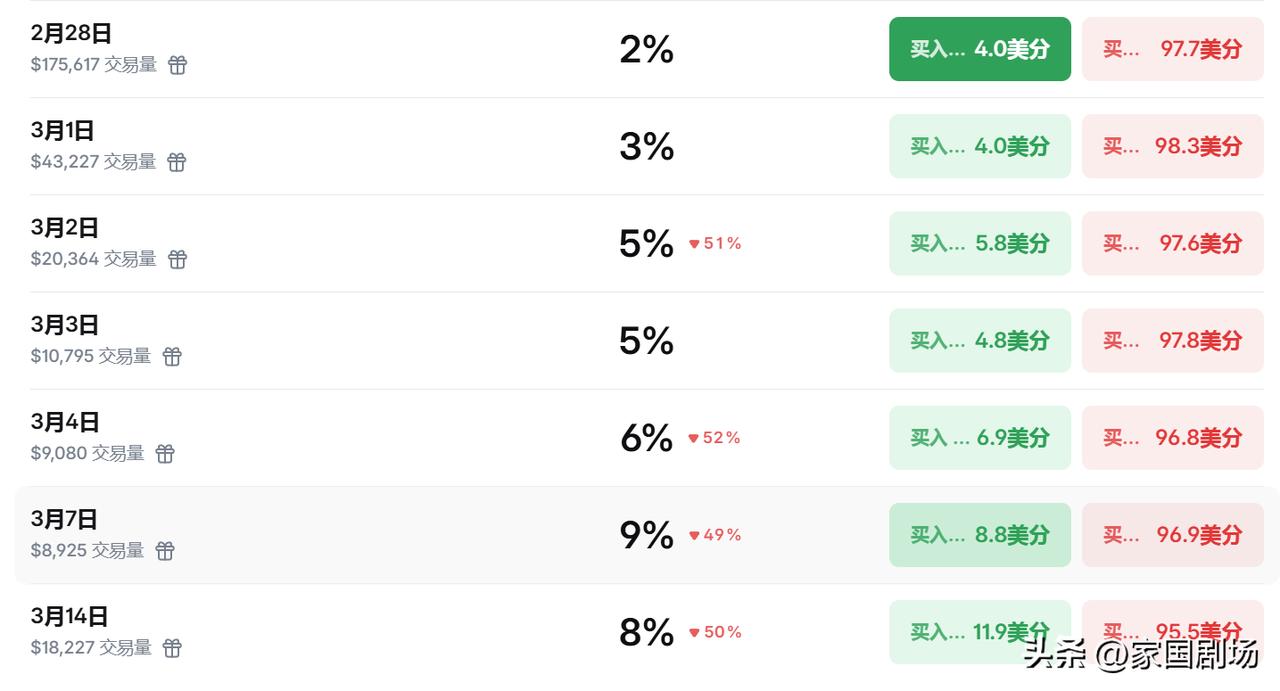Click the red 98.3美分 button for 3月1日
The width and height of the screenshot is (1280, 691).
click(x=1172, y=146)
